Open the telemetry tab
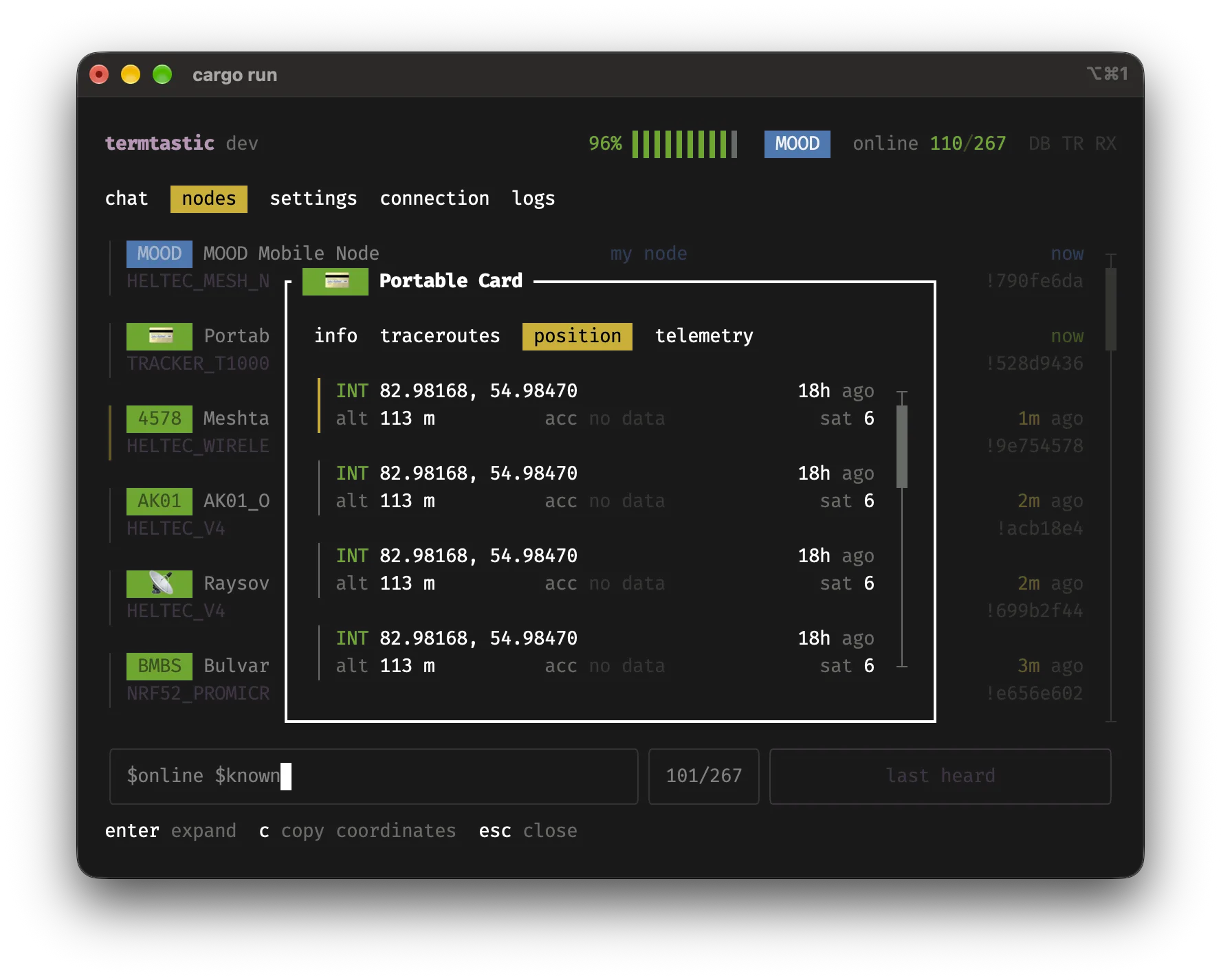 (x=704, y=336)
